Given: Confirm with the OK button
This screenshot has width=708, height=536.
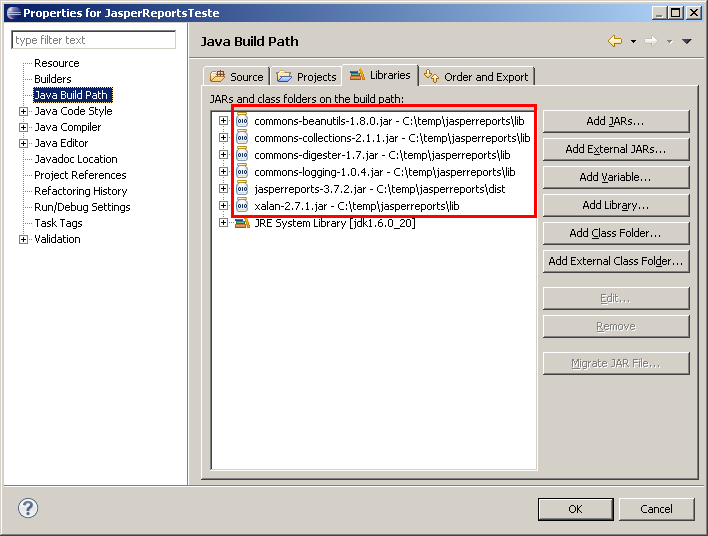Looking at the screenshot, I should point(575,509).
